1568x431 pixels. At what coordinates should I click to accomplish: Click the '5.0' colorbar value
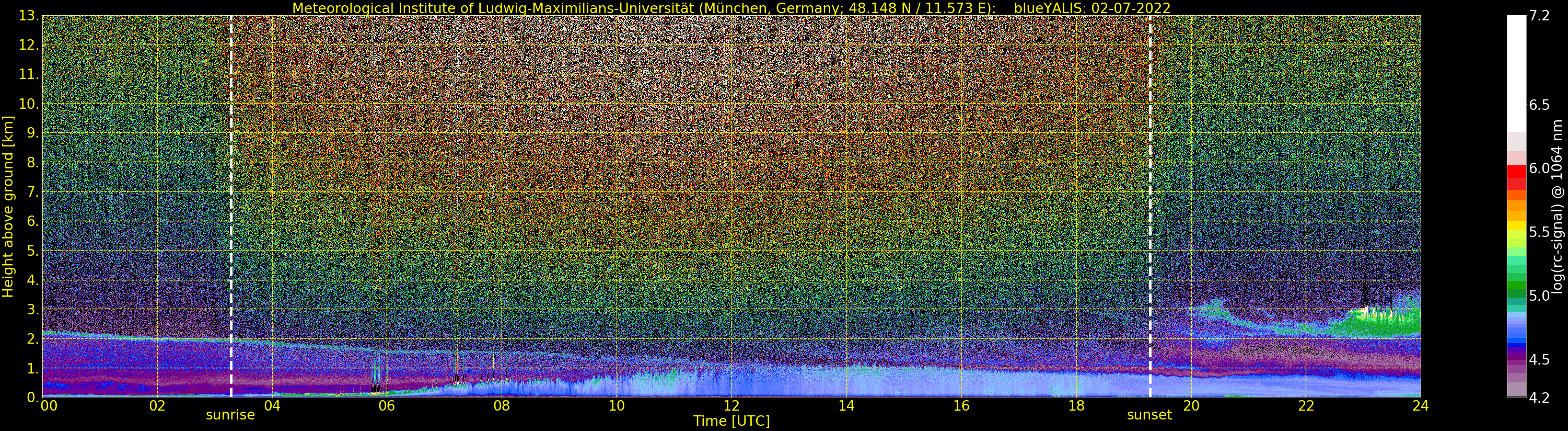[1539, 296]
